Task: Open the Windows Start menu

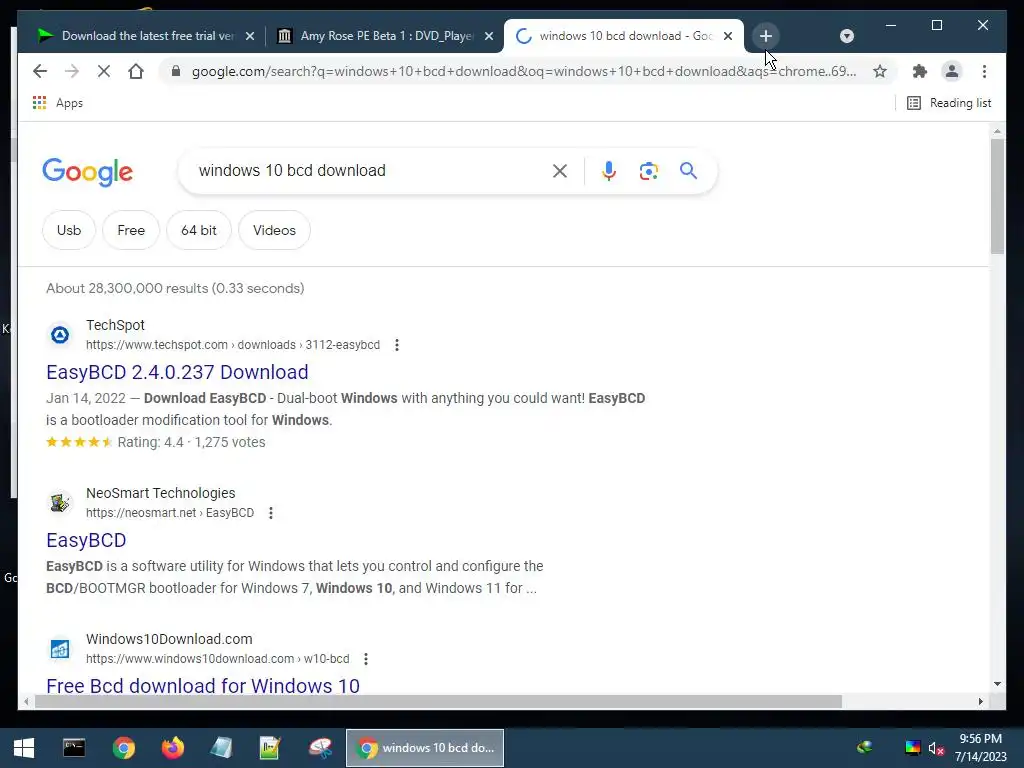Action: tap(24, 748)
